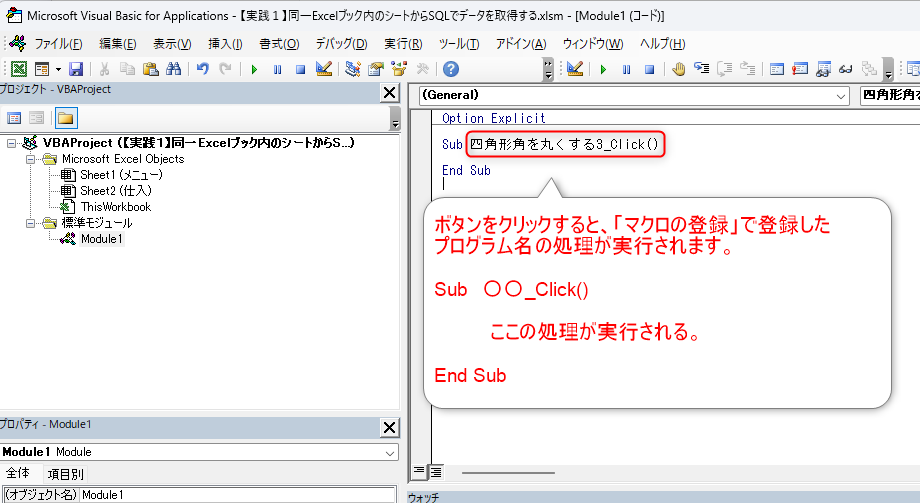Click the Toolbox hammer-and-wrench icon
Screen dimensions: 920x503
coord(422,69)
